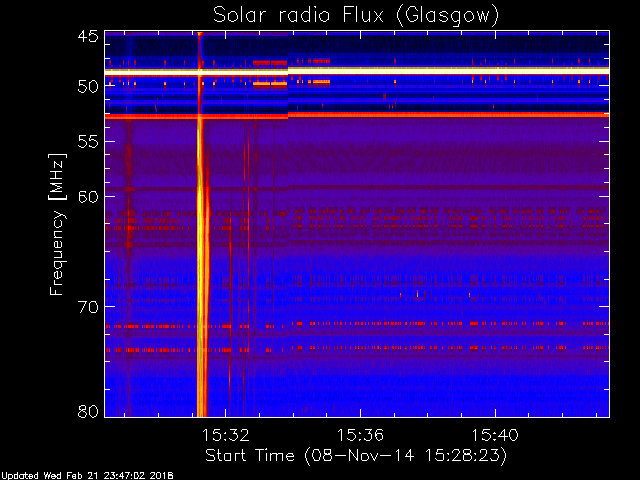
Task: Click the "45" frequency tick label
Action: pos(88,36)
